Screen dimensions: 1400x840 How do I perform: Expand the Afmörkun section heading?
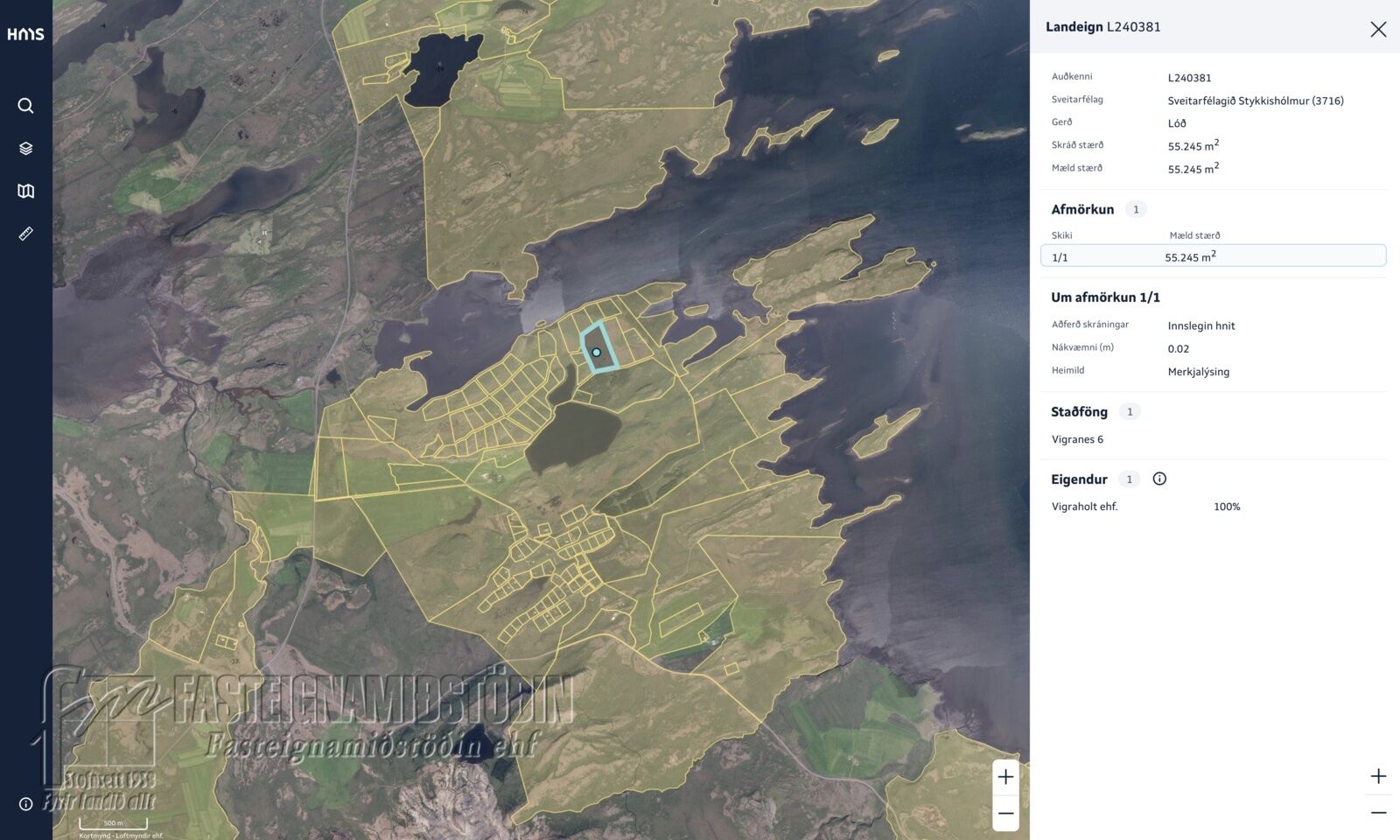tap(1082, 209)
